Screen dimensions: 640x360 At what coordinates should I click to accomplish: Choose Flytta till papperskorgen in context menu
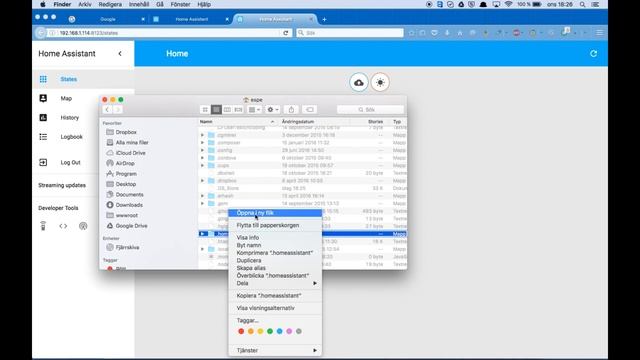275,225
